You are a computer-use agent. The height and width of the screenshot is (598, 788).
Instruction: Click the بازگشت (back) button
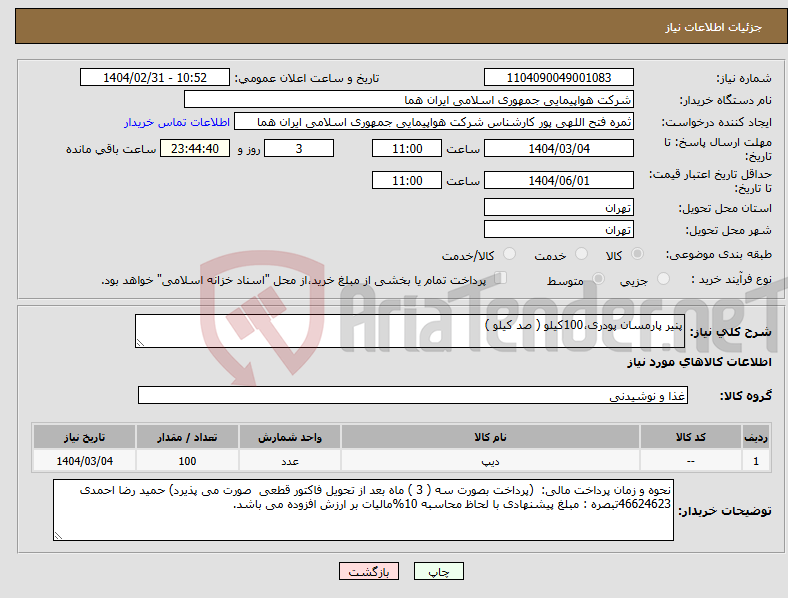click(369, 571)
